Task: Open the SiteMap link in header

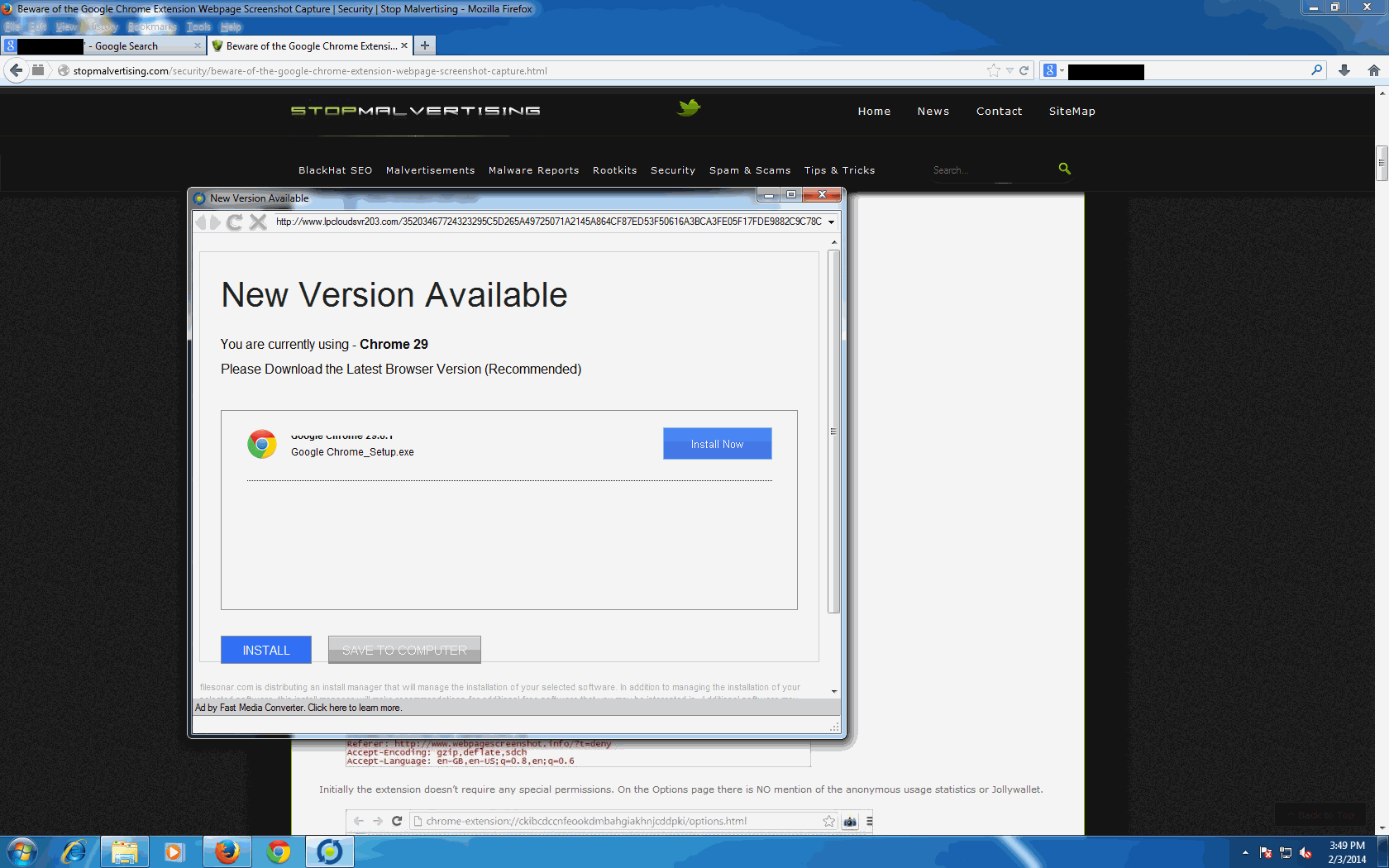Action: 1072,111
